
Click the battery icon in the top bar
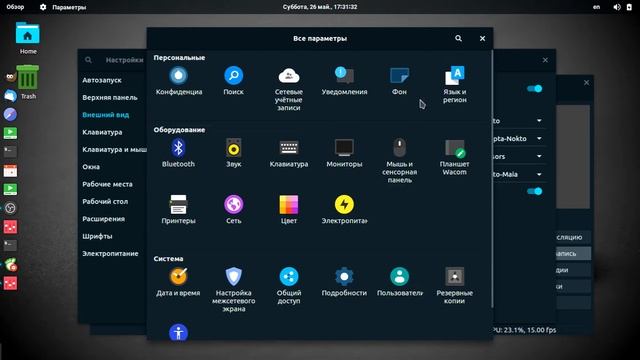(629, 7)
